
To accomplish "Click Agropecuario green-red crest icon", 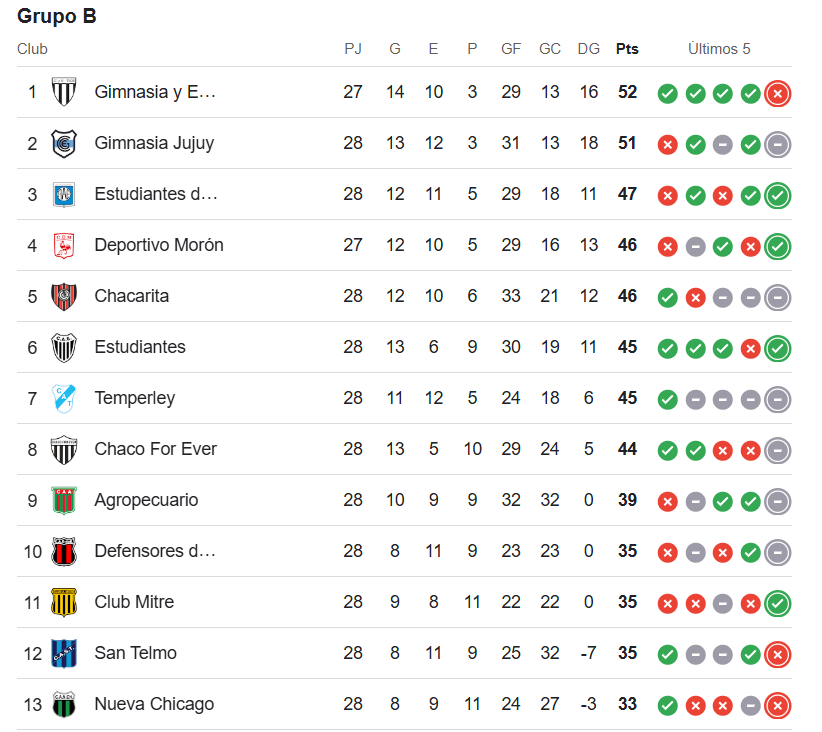I will point(64,500).
